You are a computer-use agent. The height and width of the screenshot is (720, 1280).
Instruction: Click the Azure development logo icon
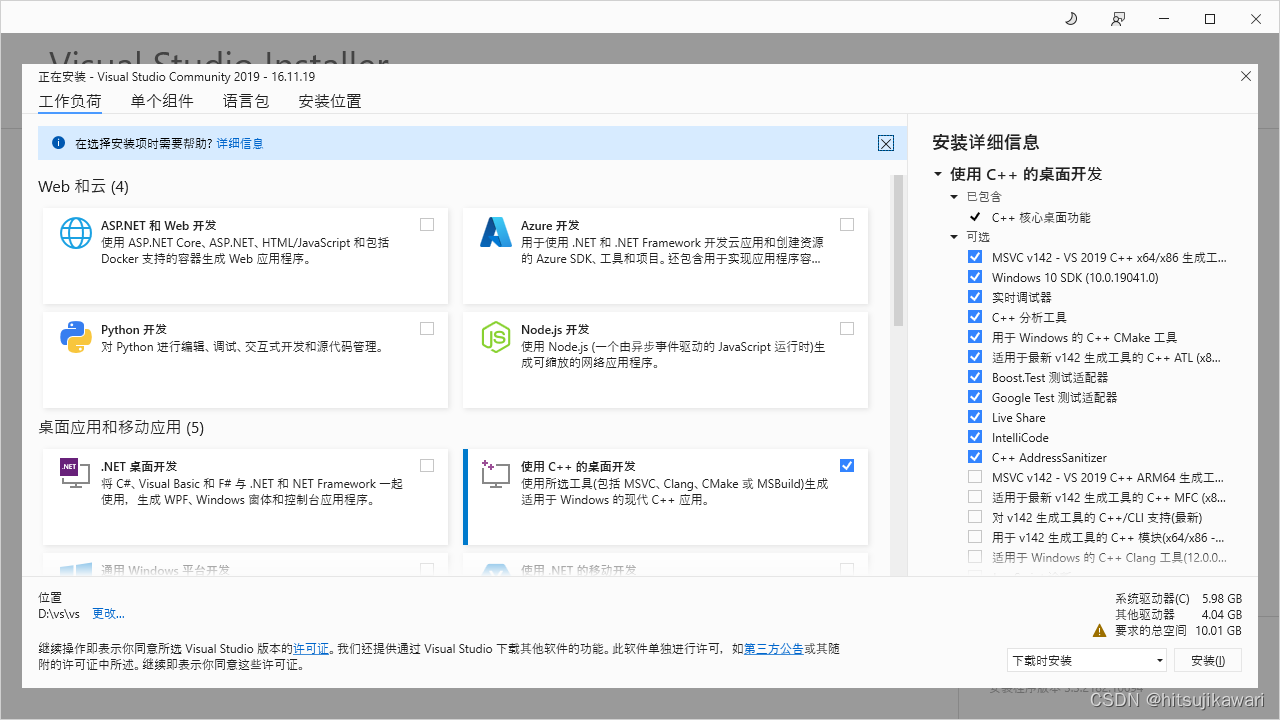(496, 233)
